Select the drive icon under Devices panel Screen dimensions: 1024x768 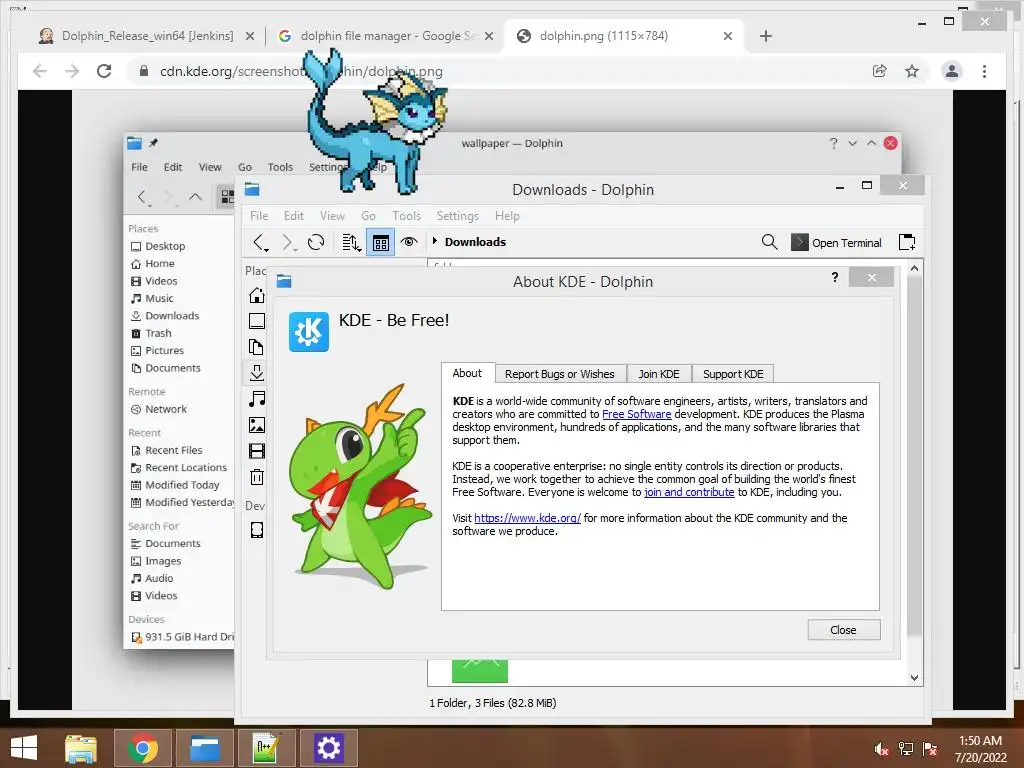(257, 530)
